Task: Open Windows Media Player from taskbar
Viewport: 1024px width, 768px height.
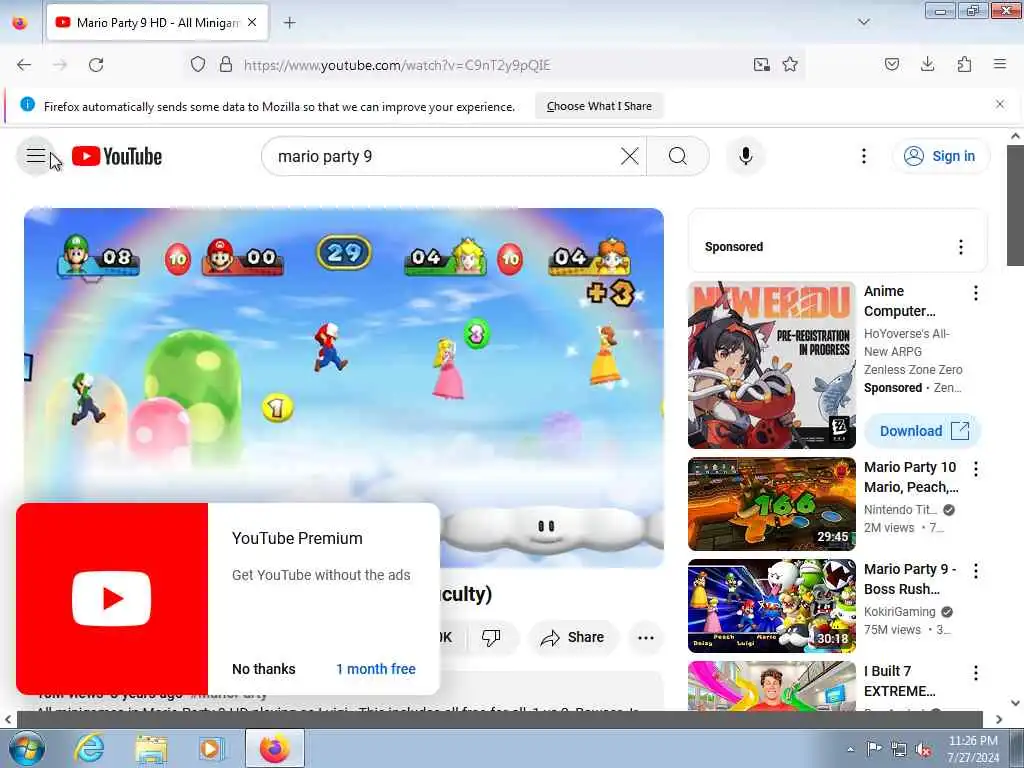Action: pos(210,748)
